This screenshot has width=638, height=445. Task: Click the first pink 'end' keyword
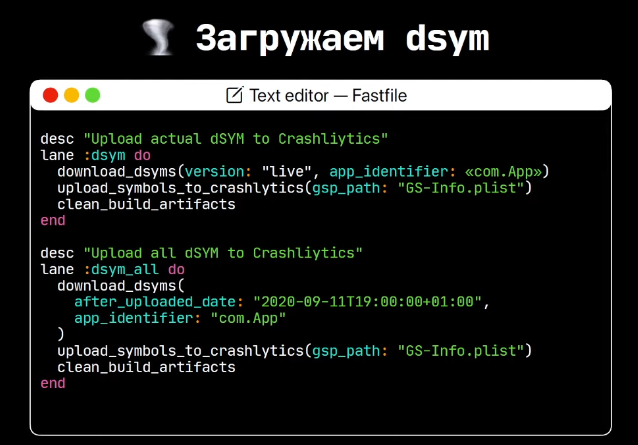pyautogui.click(x=53, y=220)
